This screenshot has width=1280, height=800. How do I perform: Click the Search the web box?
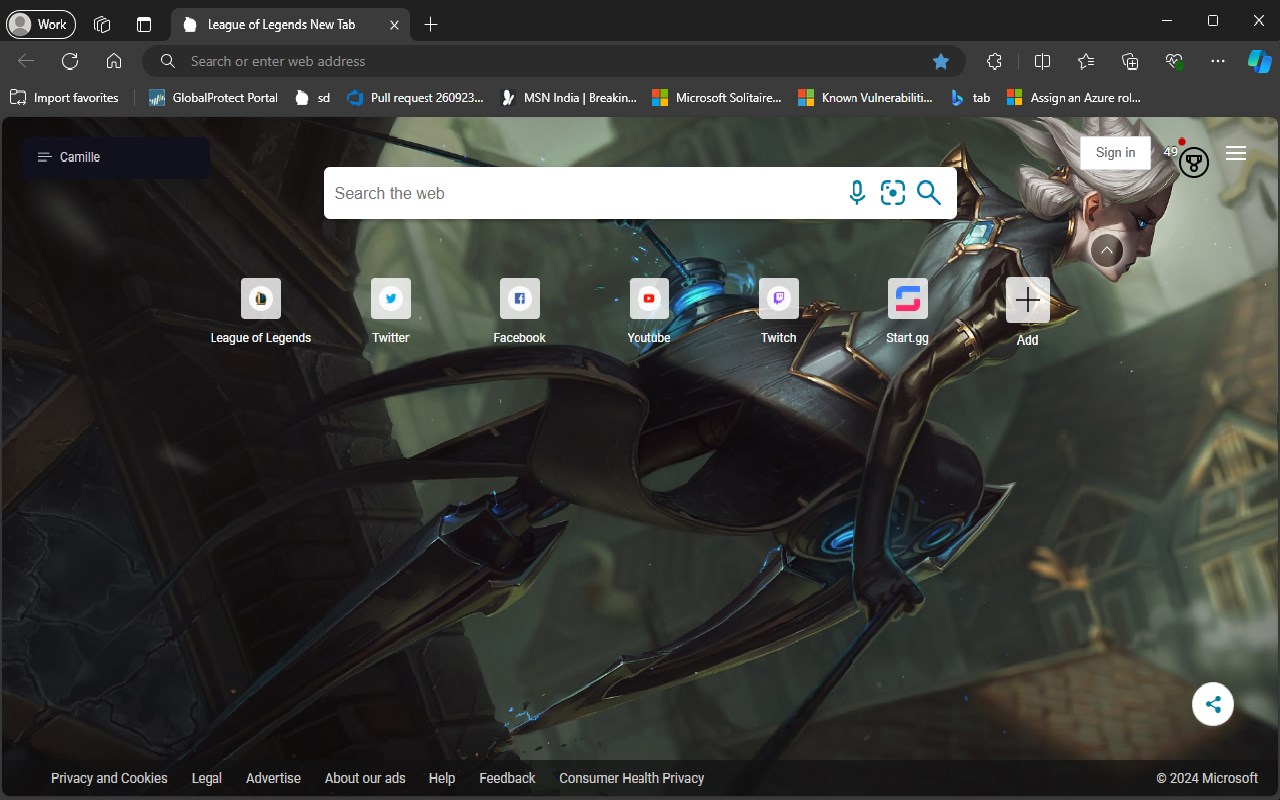[x=585, y=193]
